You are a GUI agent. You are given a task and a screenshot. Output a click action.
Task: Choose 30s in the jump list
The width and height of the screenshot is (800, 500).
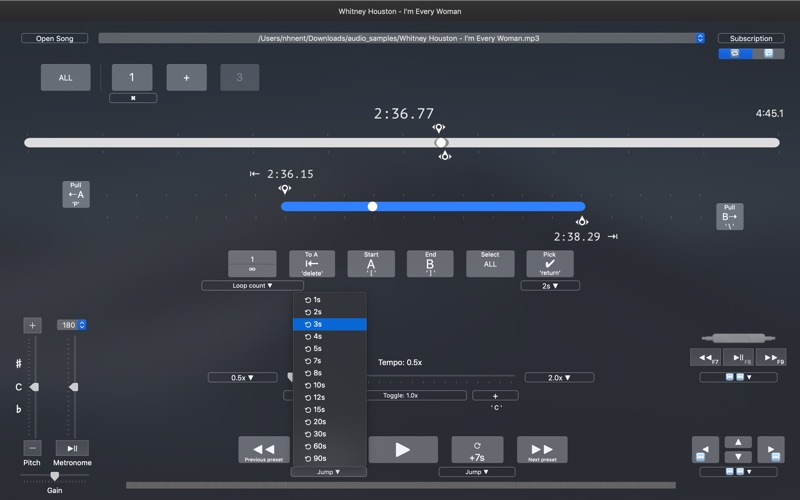(318, 434)
